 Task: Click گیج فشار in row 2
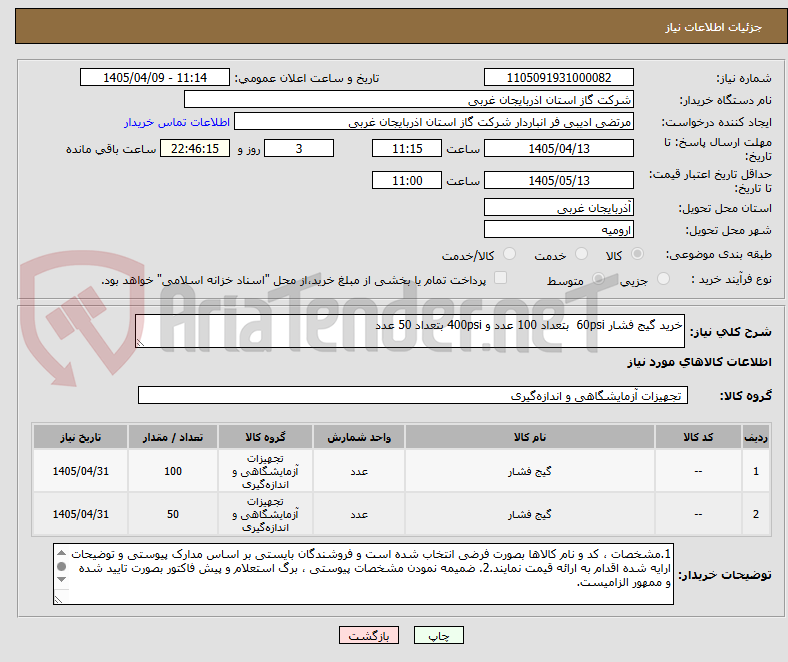point(530,514)
